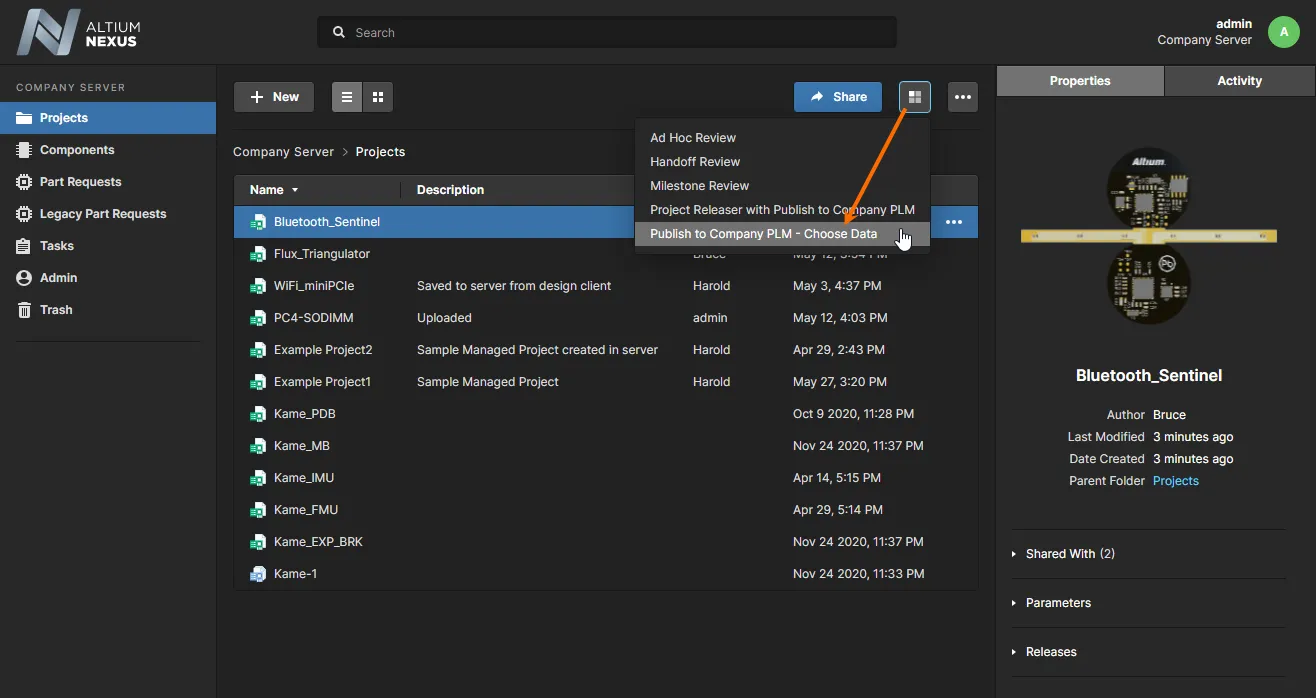
Task: Click 'Sample Managed Project created in server' description
Action: click(x=537, y=350)
